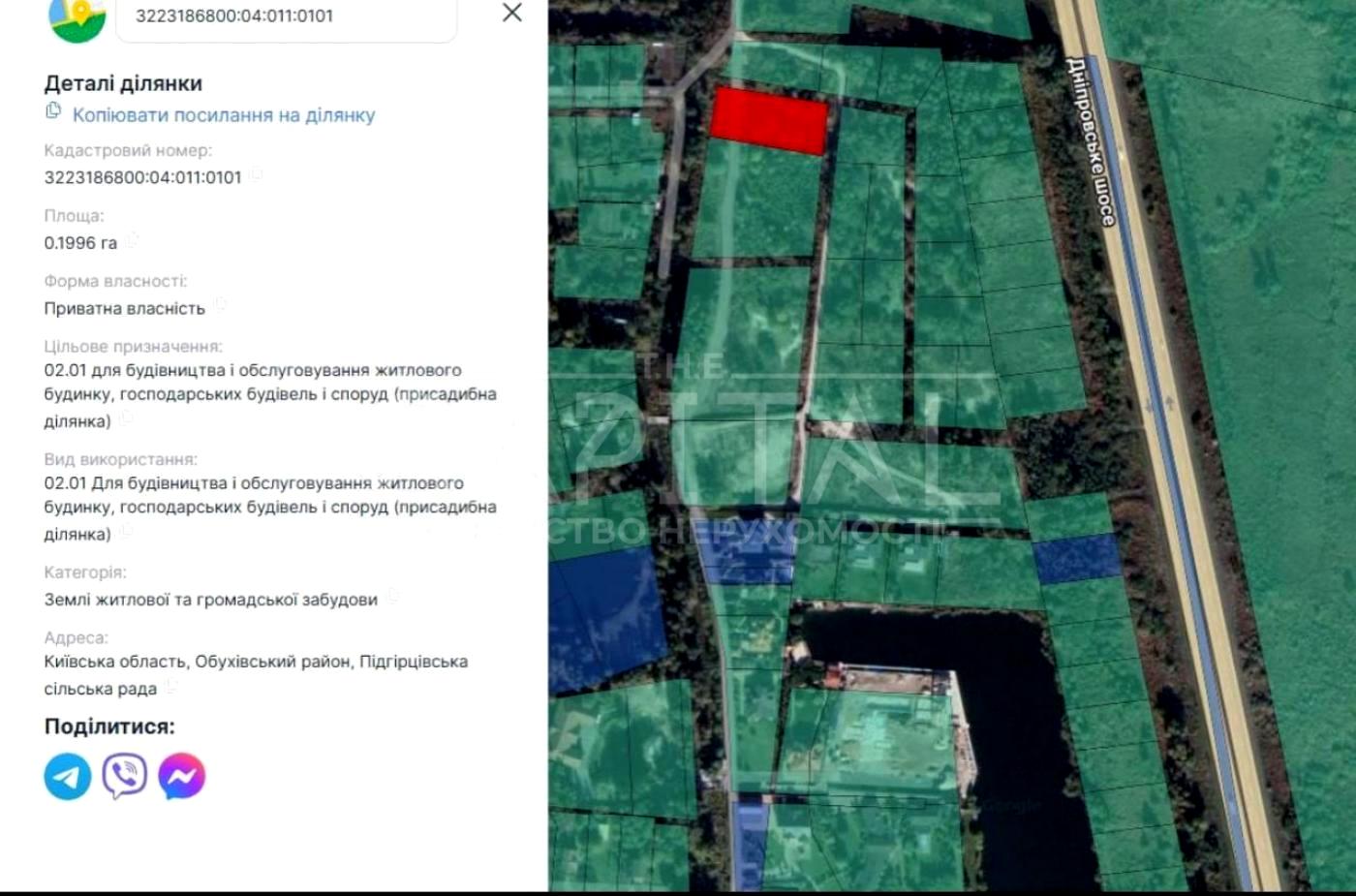Copy the 'Приватна власність' ownership value
1356x896 pixels.
[220, 305]
